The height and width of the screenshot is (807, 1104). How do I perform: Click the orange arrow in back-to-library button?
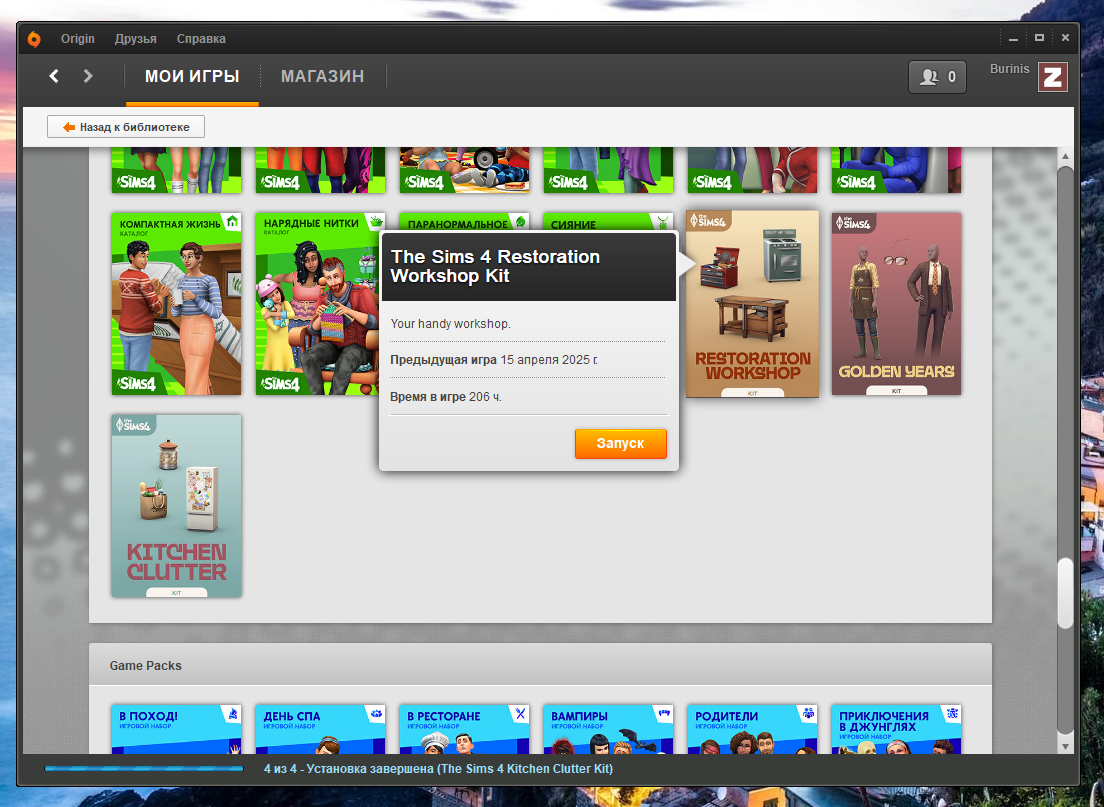point(69,127)
